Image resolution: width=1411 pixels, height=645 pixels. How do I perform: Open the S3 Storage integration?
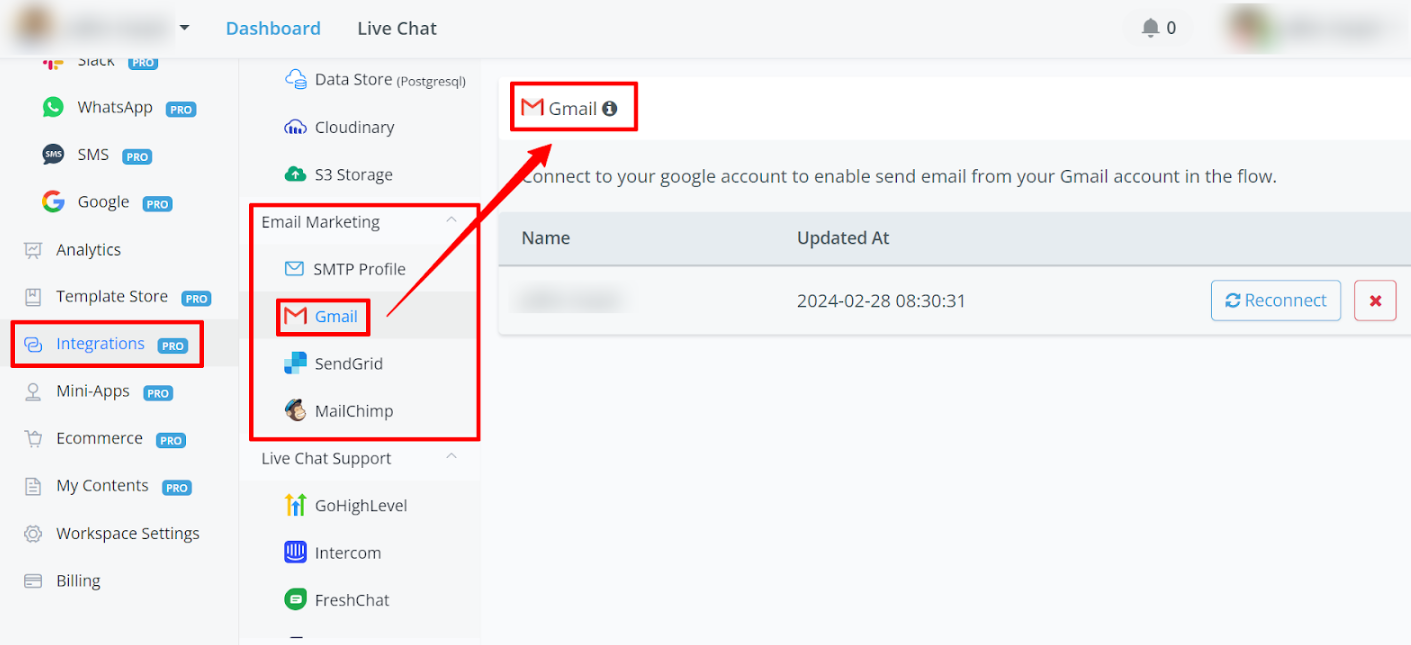point(353,175)
